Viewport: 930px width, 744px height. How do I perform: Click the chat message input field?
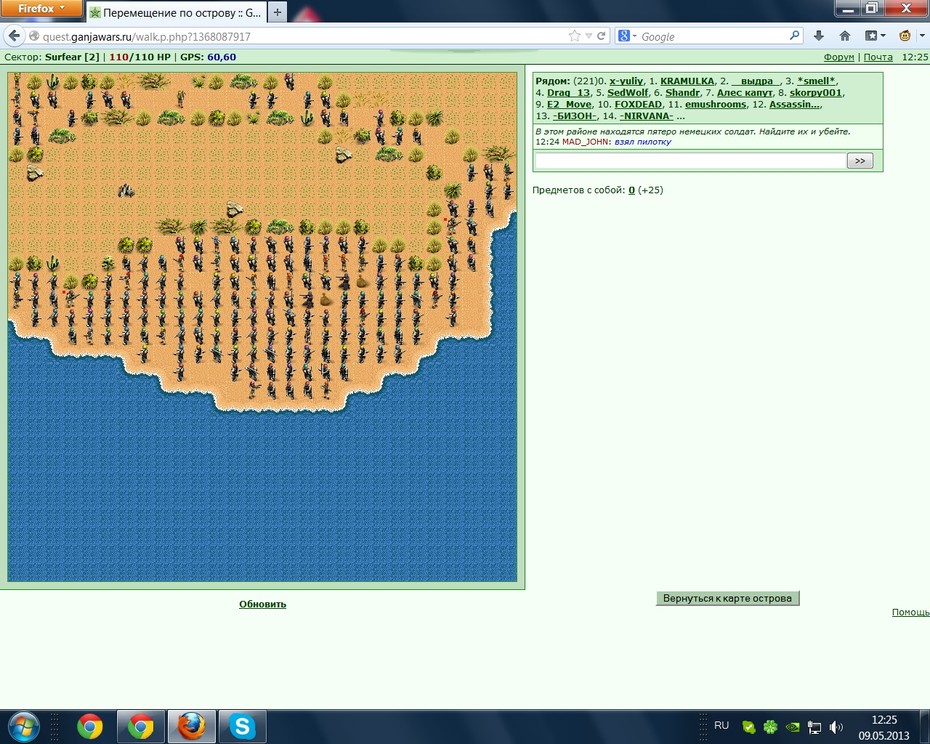[690, 161]
